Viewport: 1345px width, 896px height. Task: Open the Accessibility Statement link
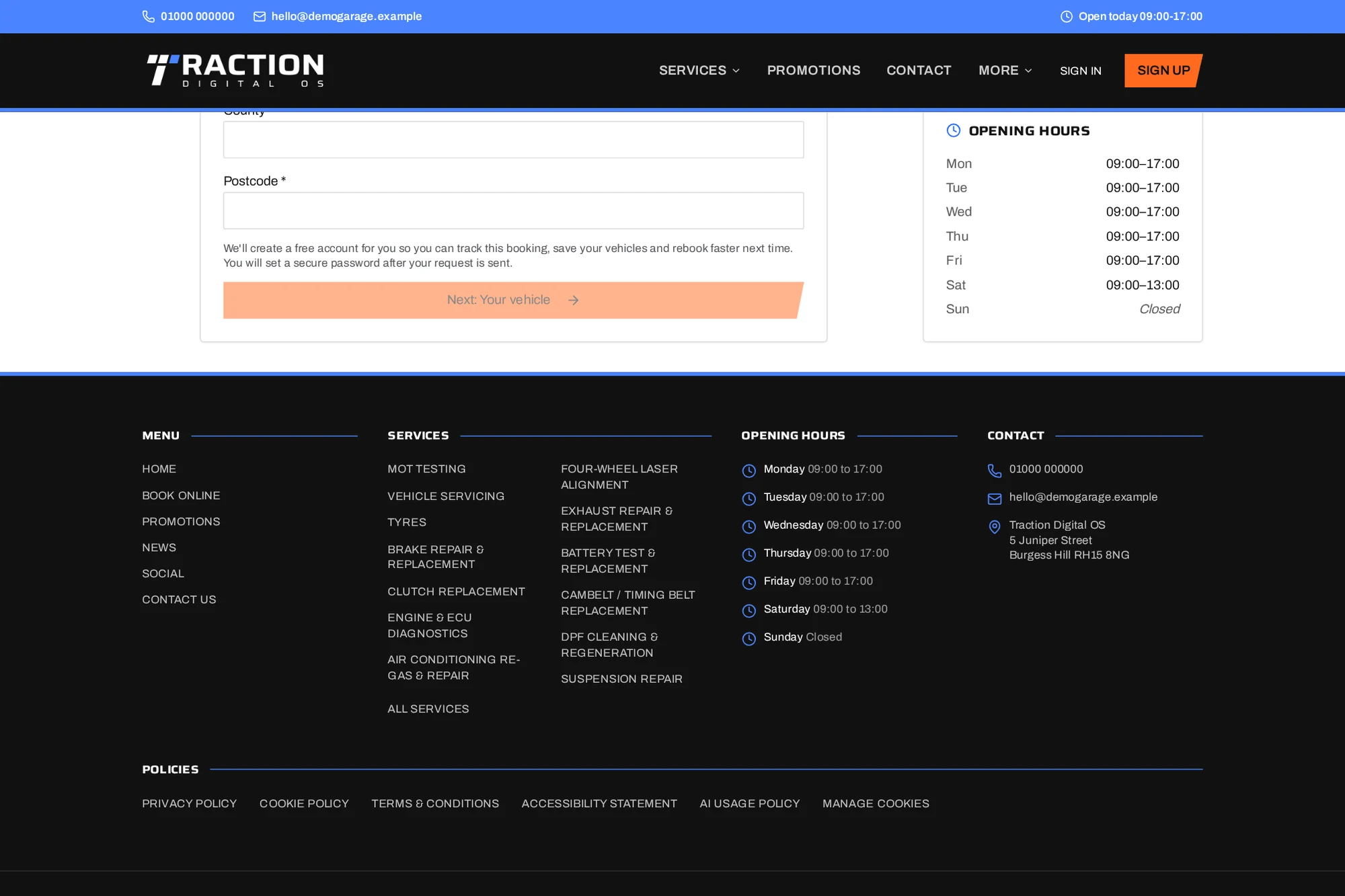(599, 804)
